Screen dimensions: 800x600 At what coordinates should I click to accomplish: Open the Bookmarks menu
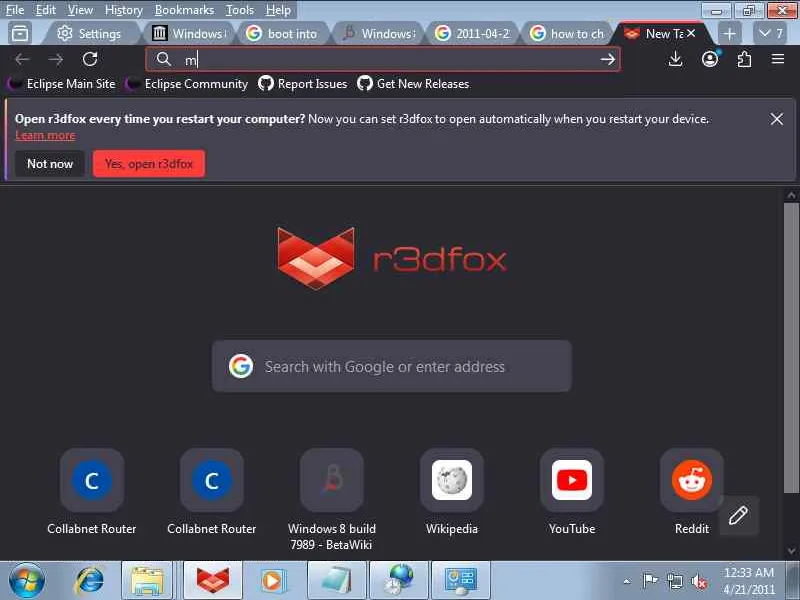tap(184, 10)
